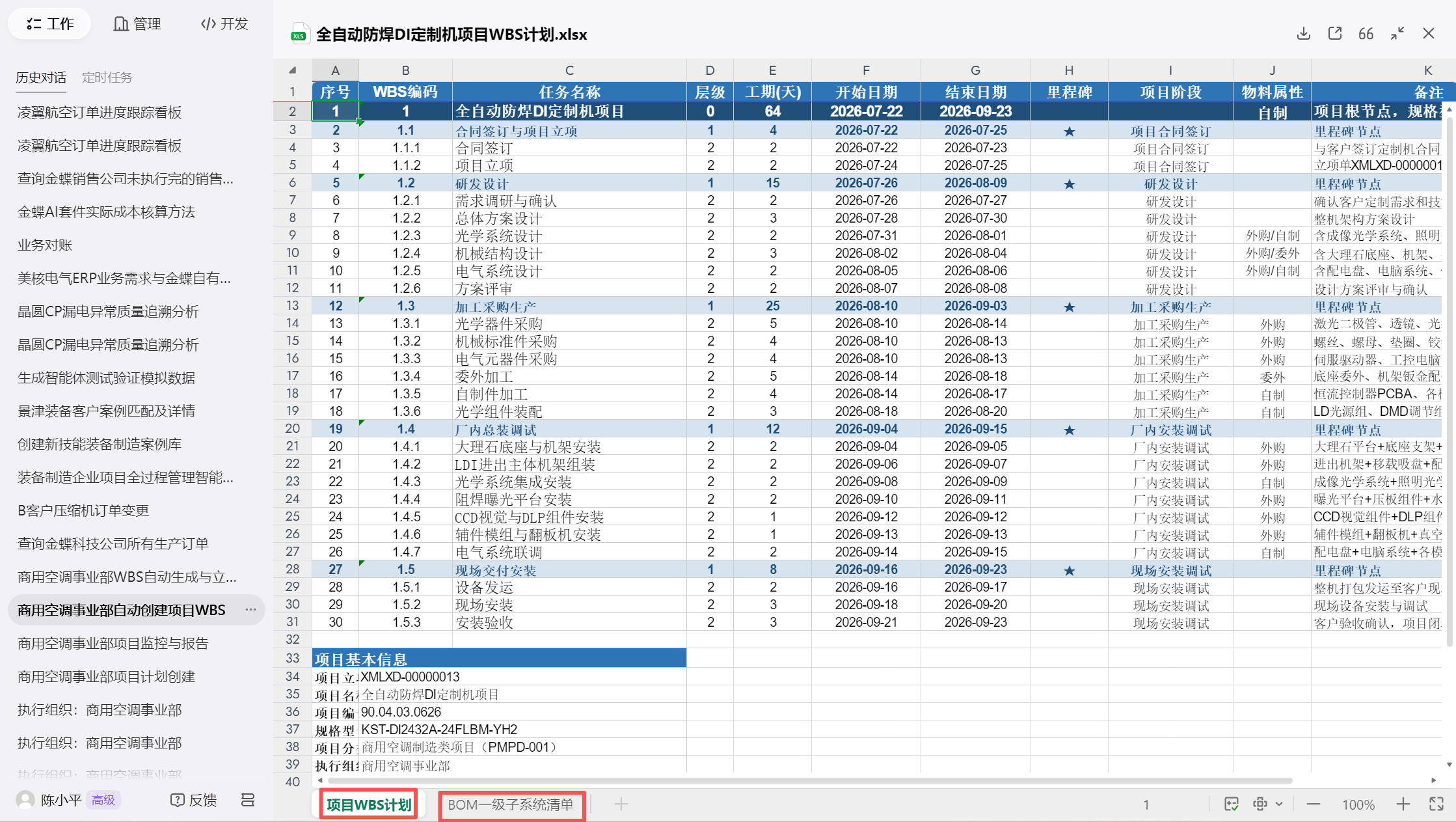Click the 100% zoom level

(x=1358, y=805)
